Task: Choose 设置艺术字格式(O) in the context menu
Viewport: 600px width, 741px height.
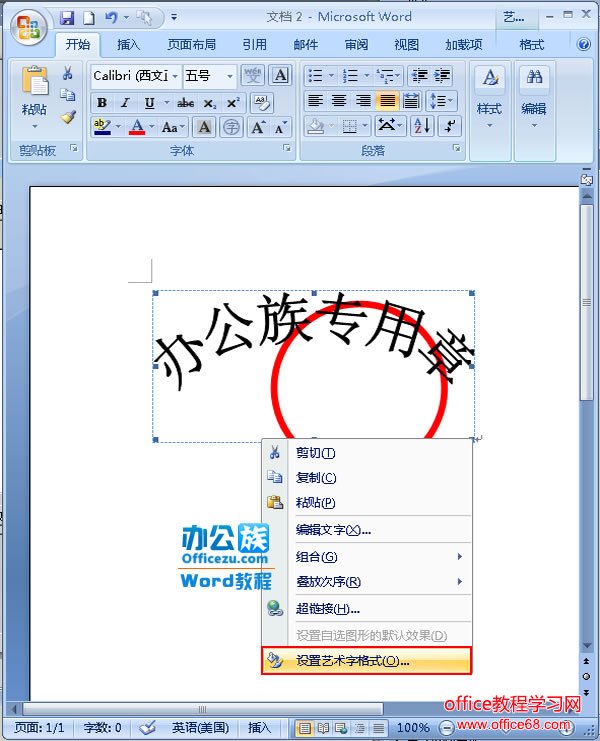Action: click(367, 661)
